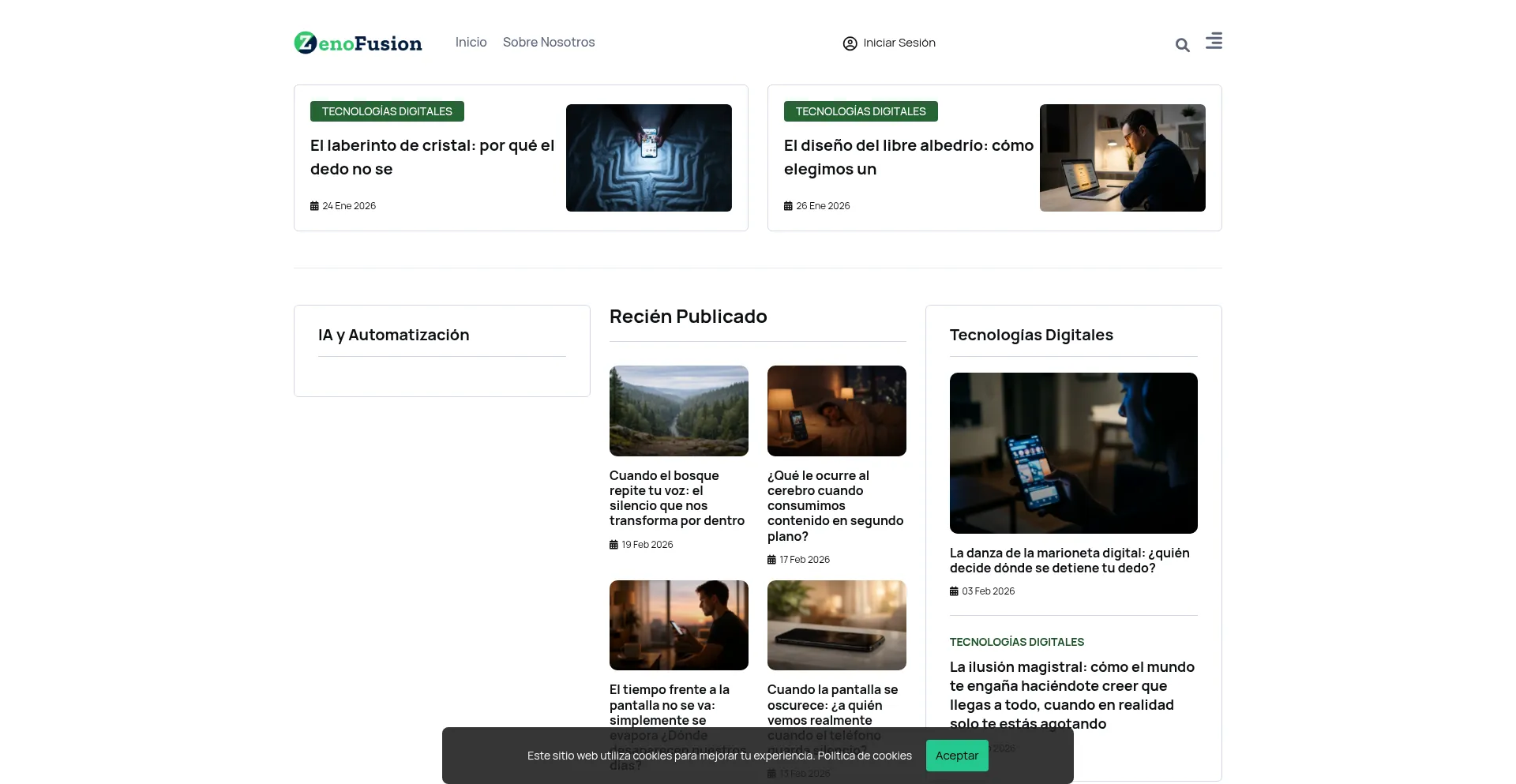1516x784 pixels.
Task: Click calendar icon next to 17 Feb 2026
Action: point(771,560)
